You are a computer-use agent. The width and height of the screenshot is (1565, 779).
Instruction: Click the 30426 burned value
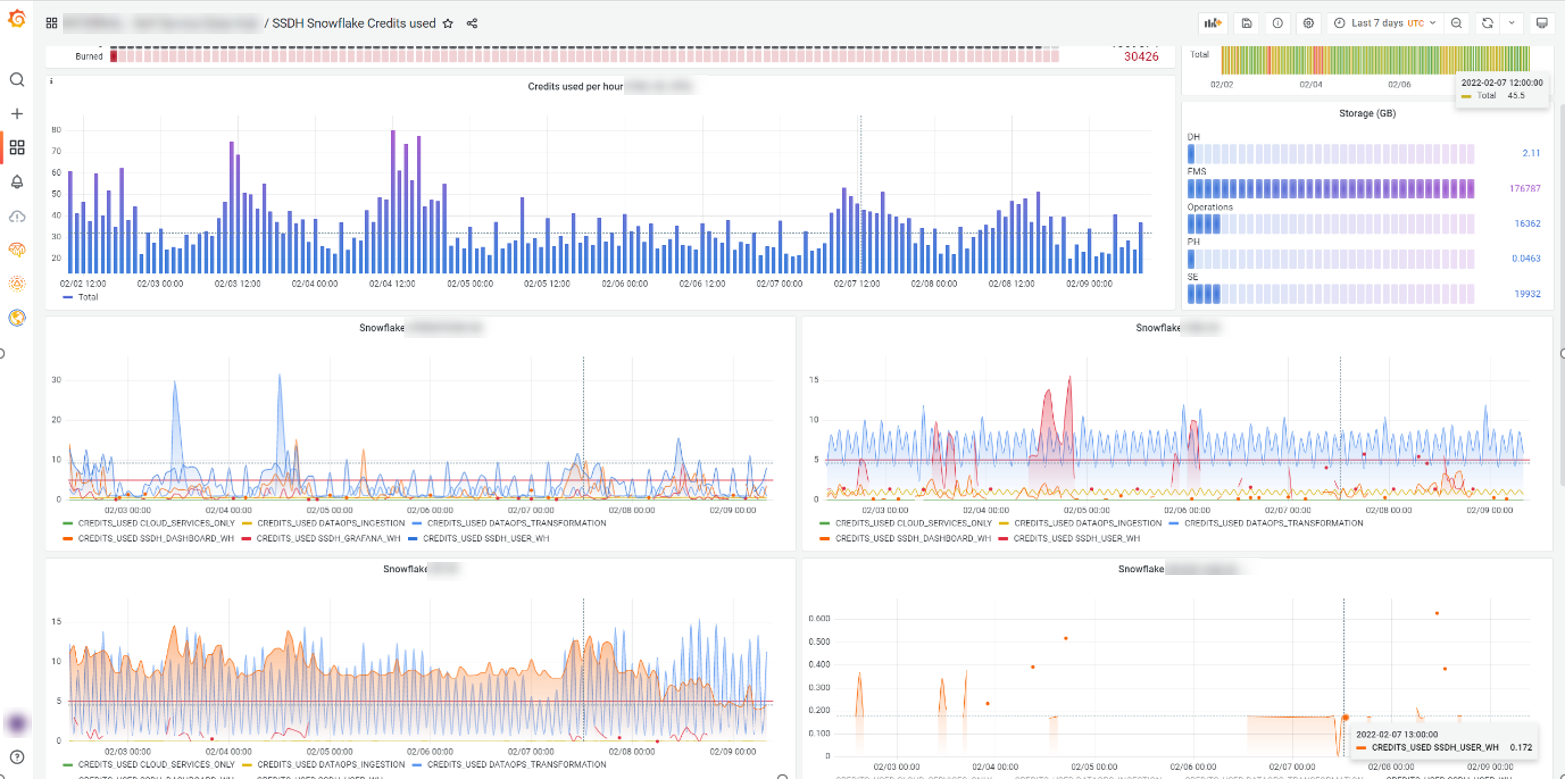[1141, 57]
